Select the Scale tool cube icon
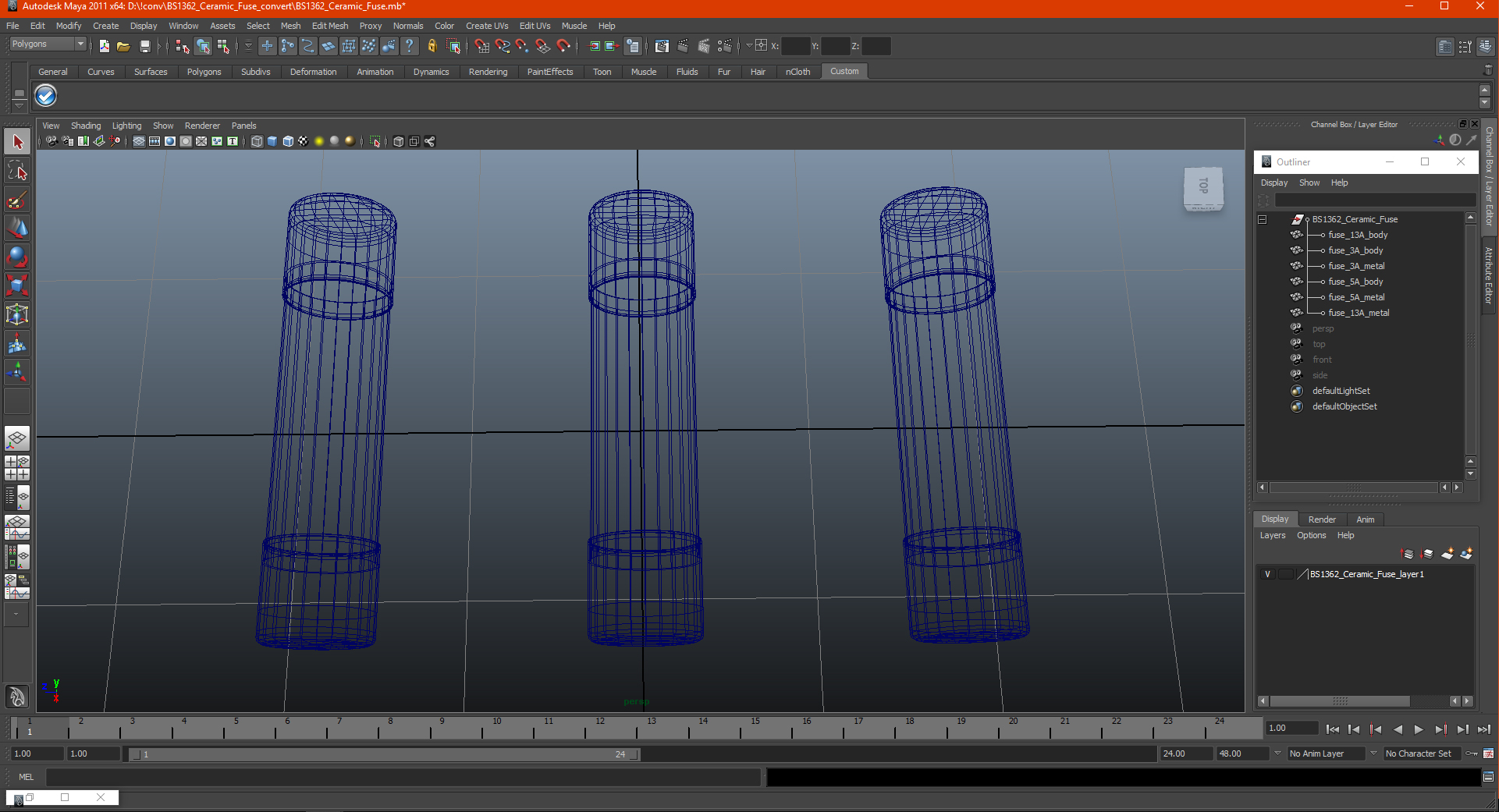The image size is (1499, 812). click(17, 285)
